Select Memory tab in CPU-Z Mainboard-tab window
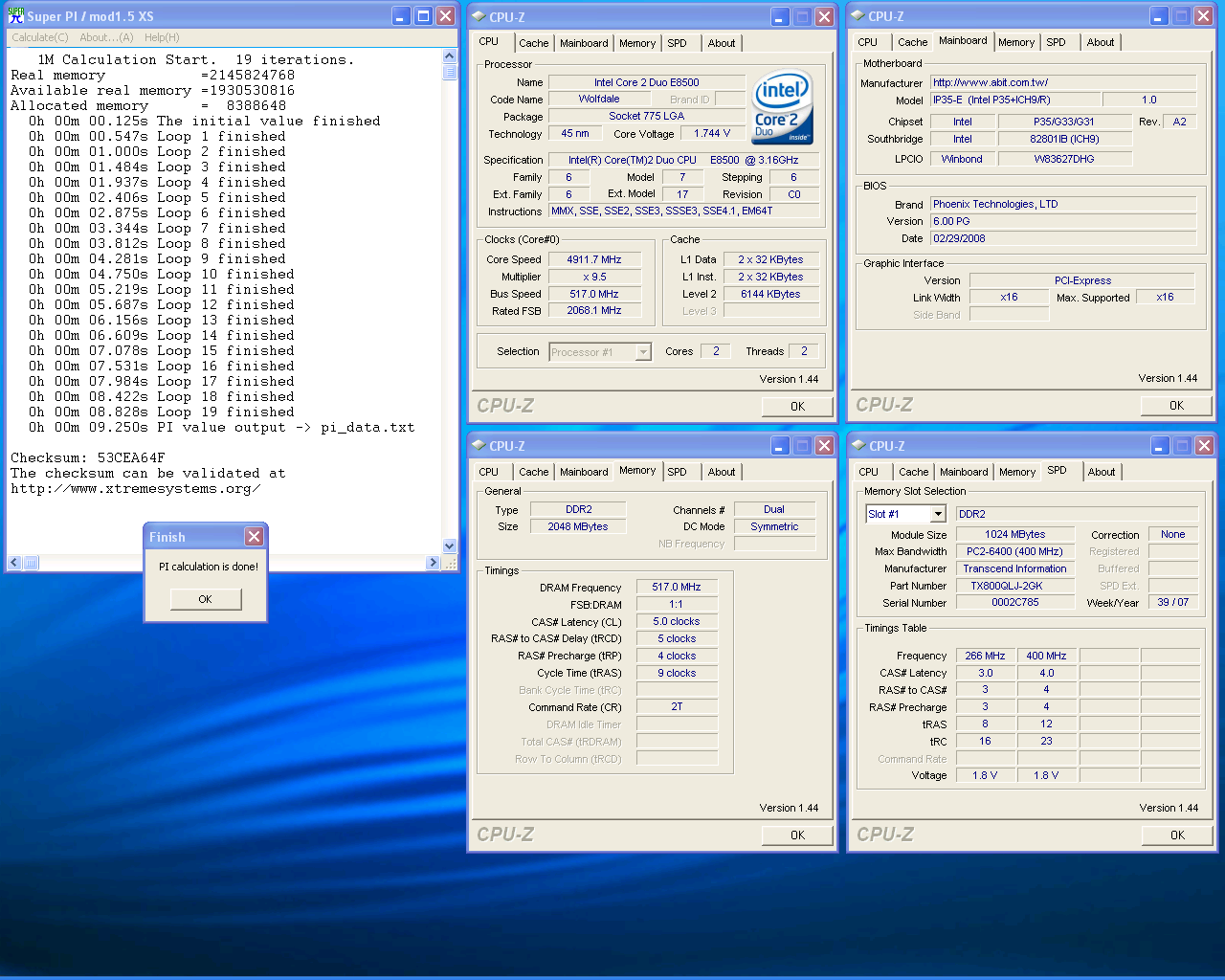Image resolution: width=1225 pixels, height=980 pixels. tap(1016, 42)
